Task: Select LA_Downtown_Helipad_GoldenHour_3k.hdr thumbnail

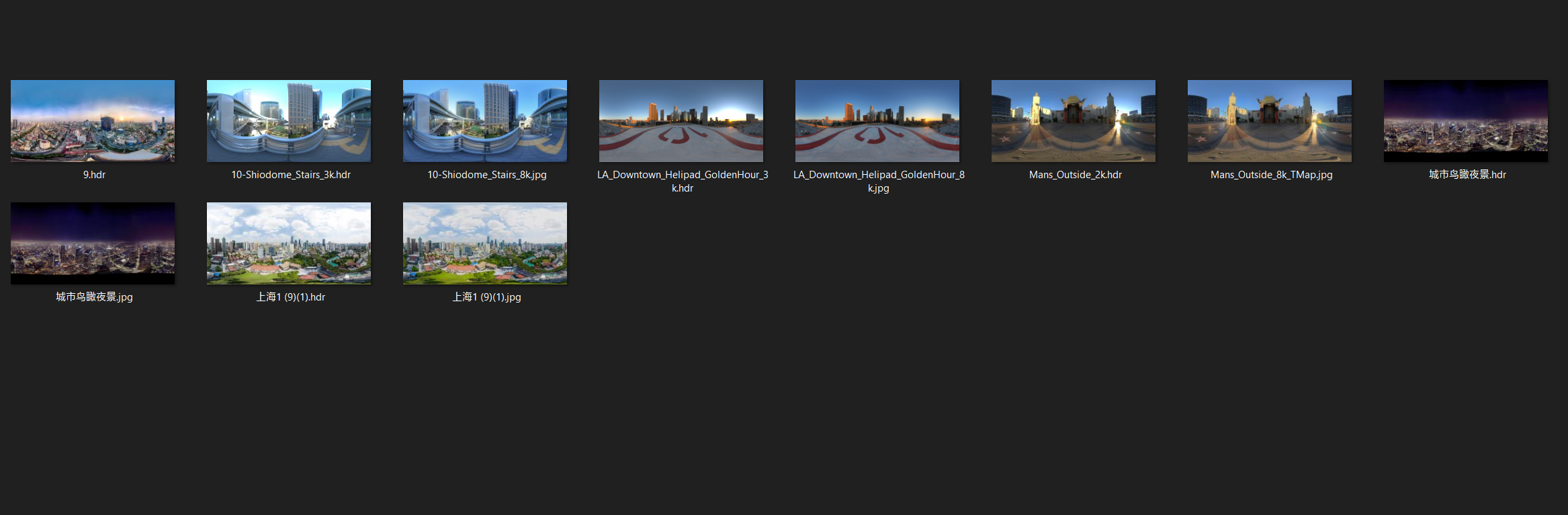Action: point(681,121)
